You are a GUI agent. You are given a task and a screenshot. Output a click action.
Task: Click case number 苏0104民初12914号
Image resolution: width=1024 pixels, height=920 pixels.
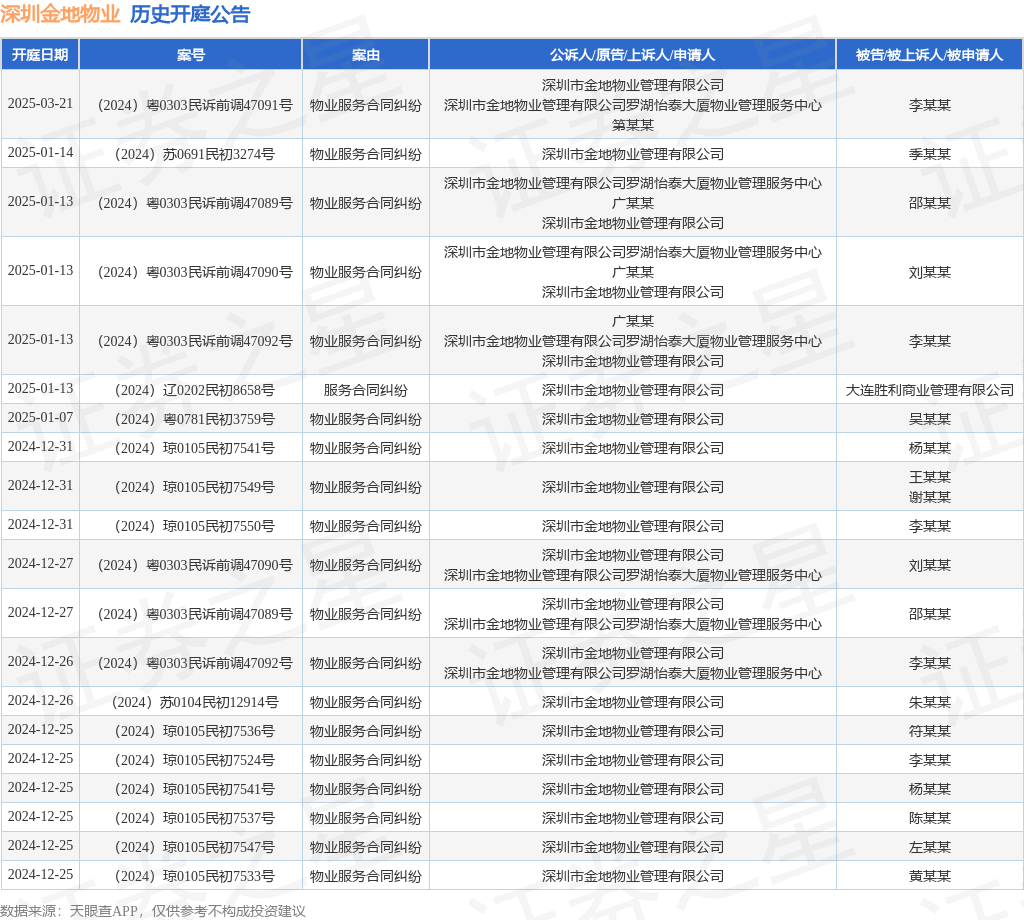point(195,702)
